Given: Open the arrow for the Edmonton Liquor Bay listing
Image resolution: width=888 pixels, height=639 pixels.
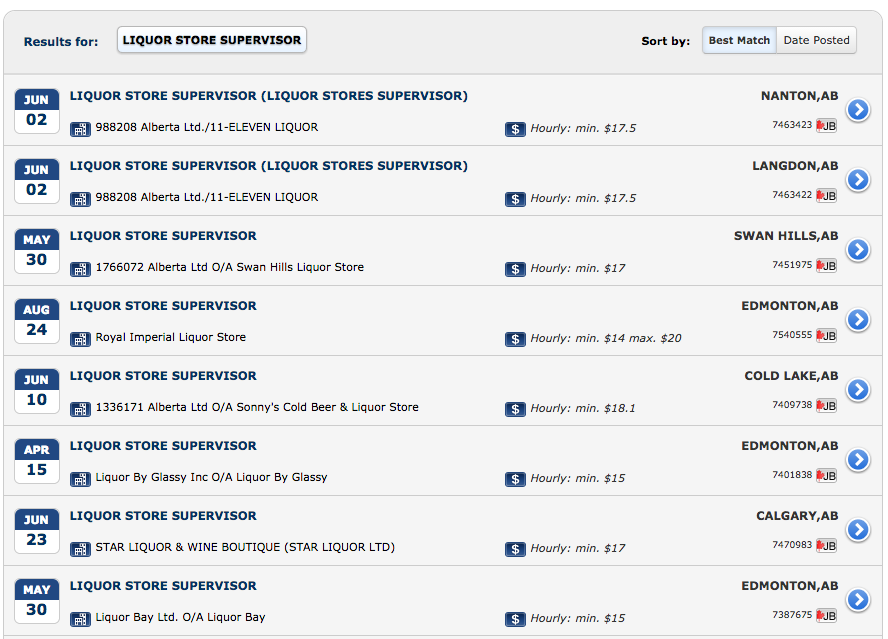Looking at the screenshot, I should (858, 600).
